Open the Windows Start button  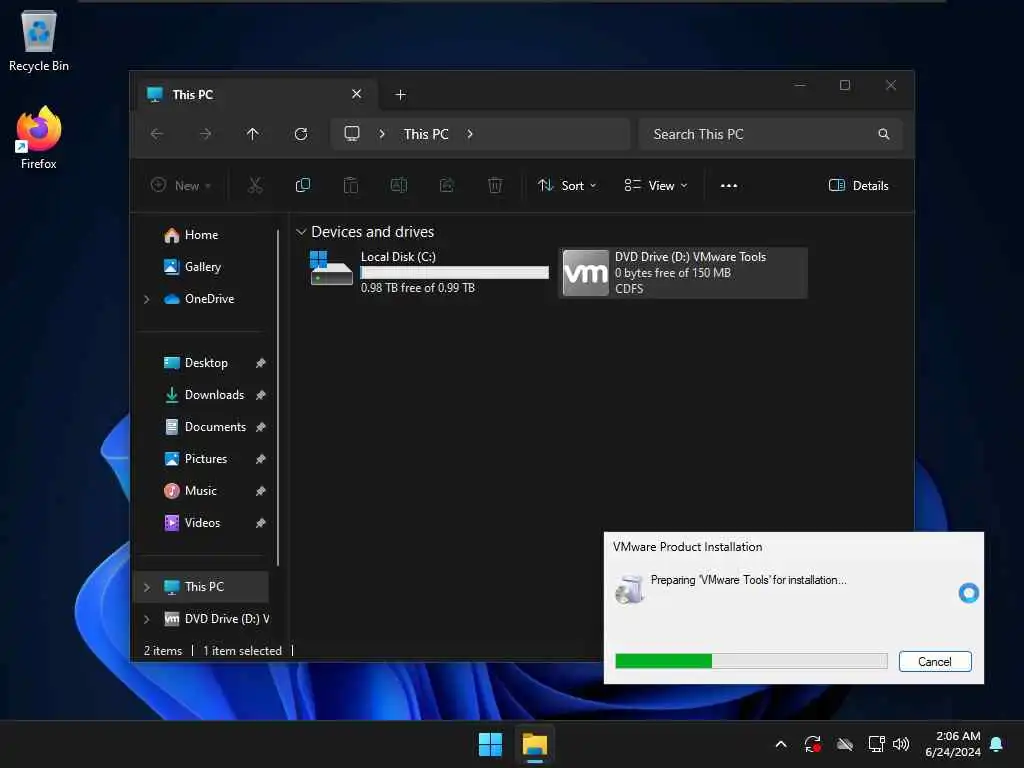490,744
